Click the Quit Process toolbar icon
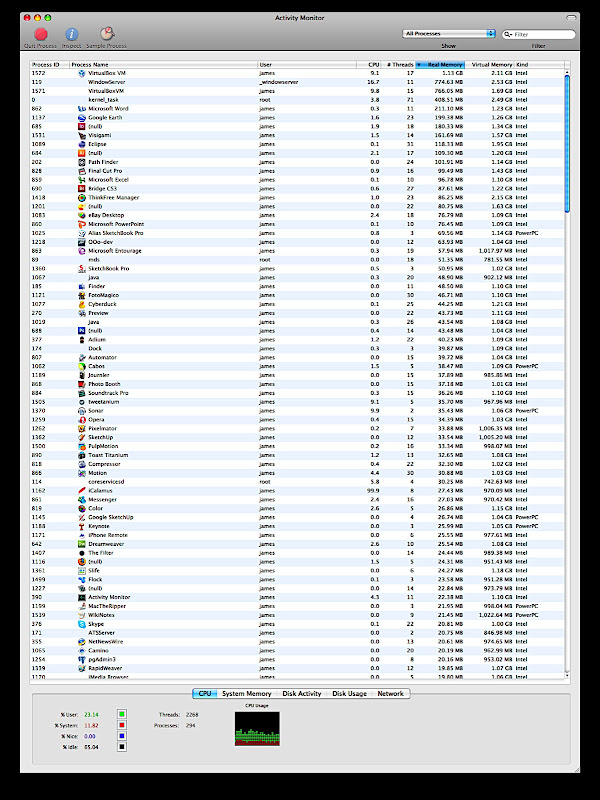 click(x=41, y=34)
